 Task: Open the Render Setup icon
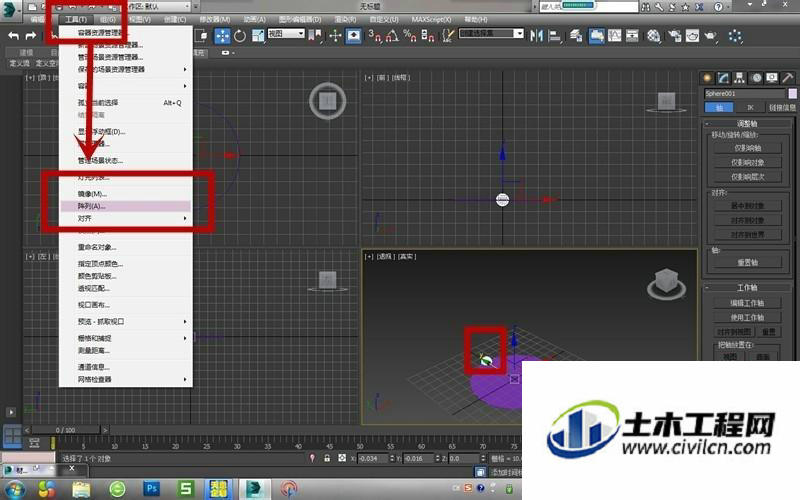tap(674, 36)
